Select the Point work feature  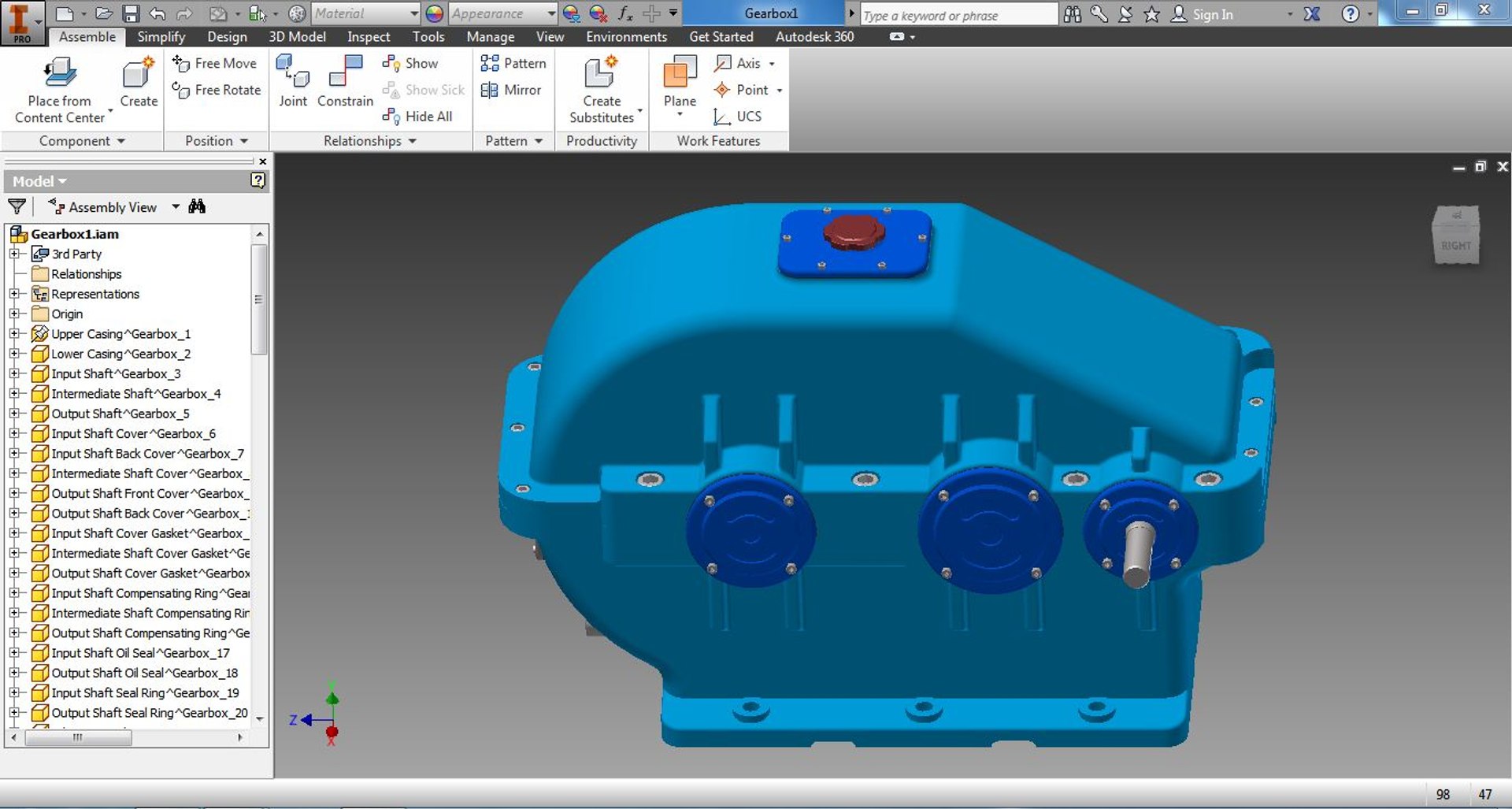coord(741,90)
